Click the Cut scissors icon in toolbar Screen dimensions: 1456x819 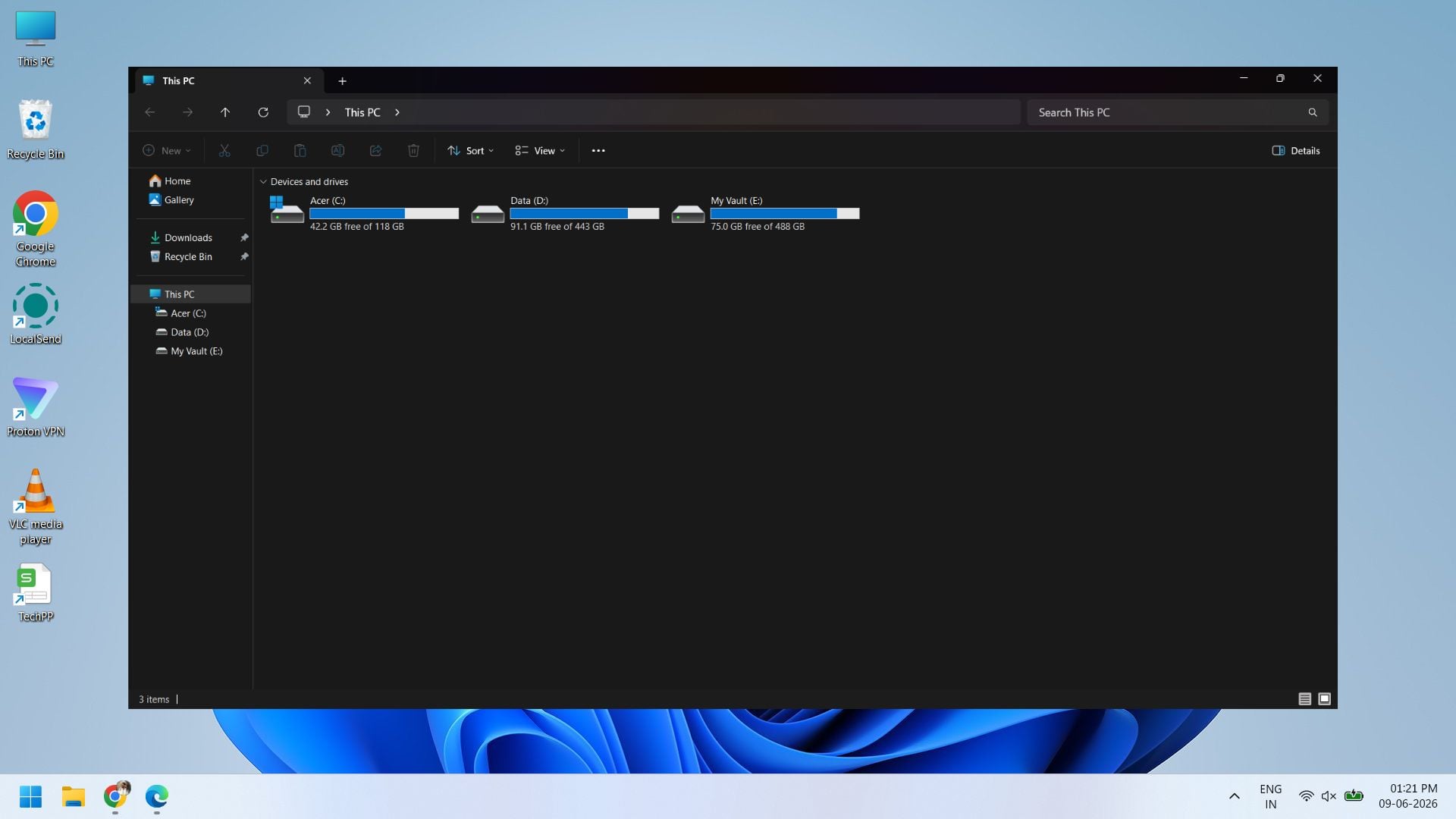point(224,151)
